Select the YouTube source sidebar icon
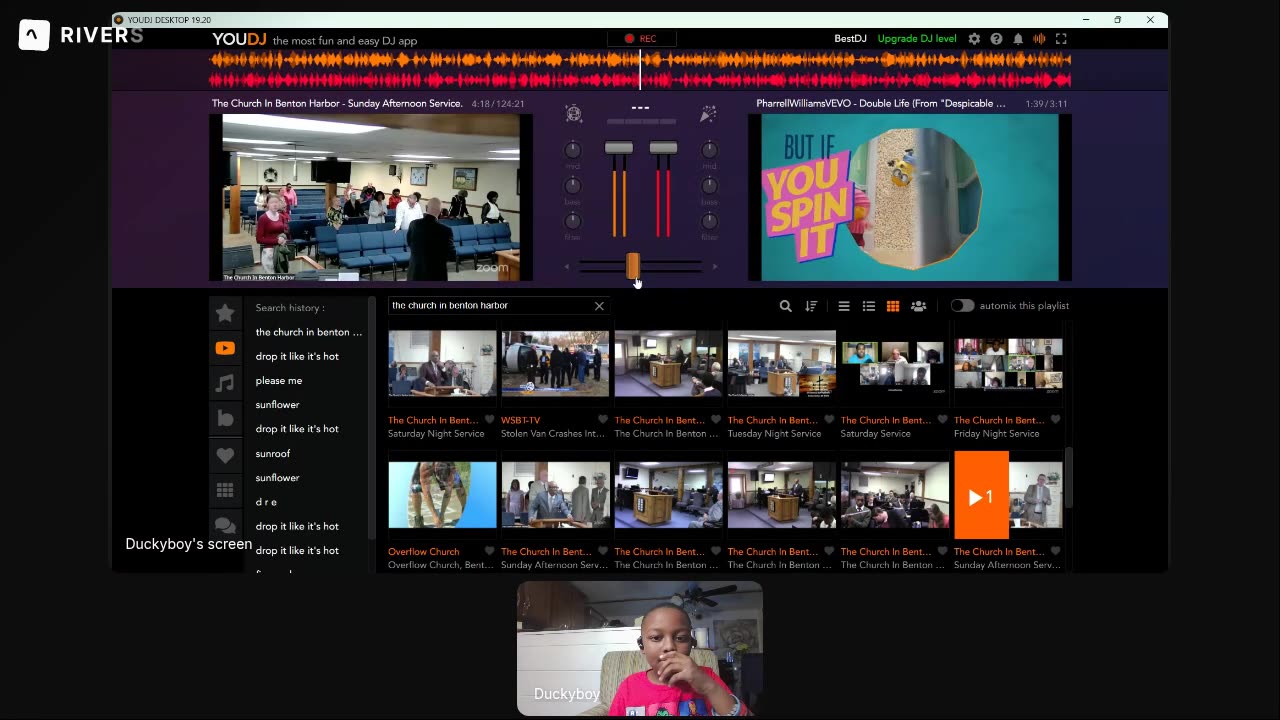Screen dimensions: 1280x720 point(225,348)
